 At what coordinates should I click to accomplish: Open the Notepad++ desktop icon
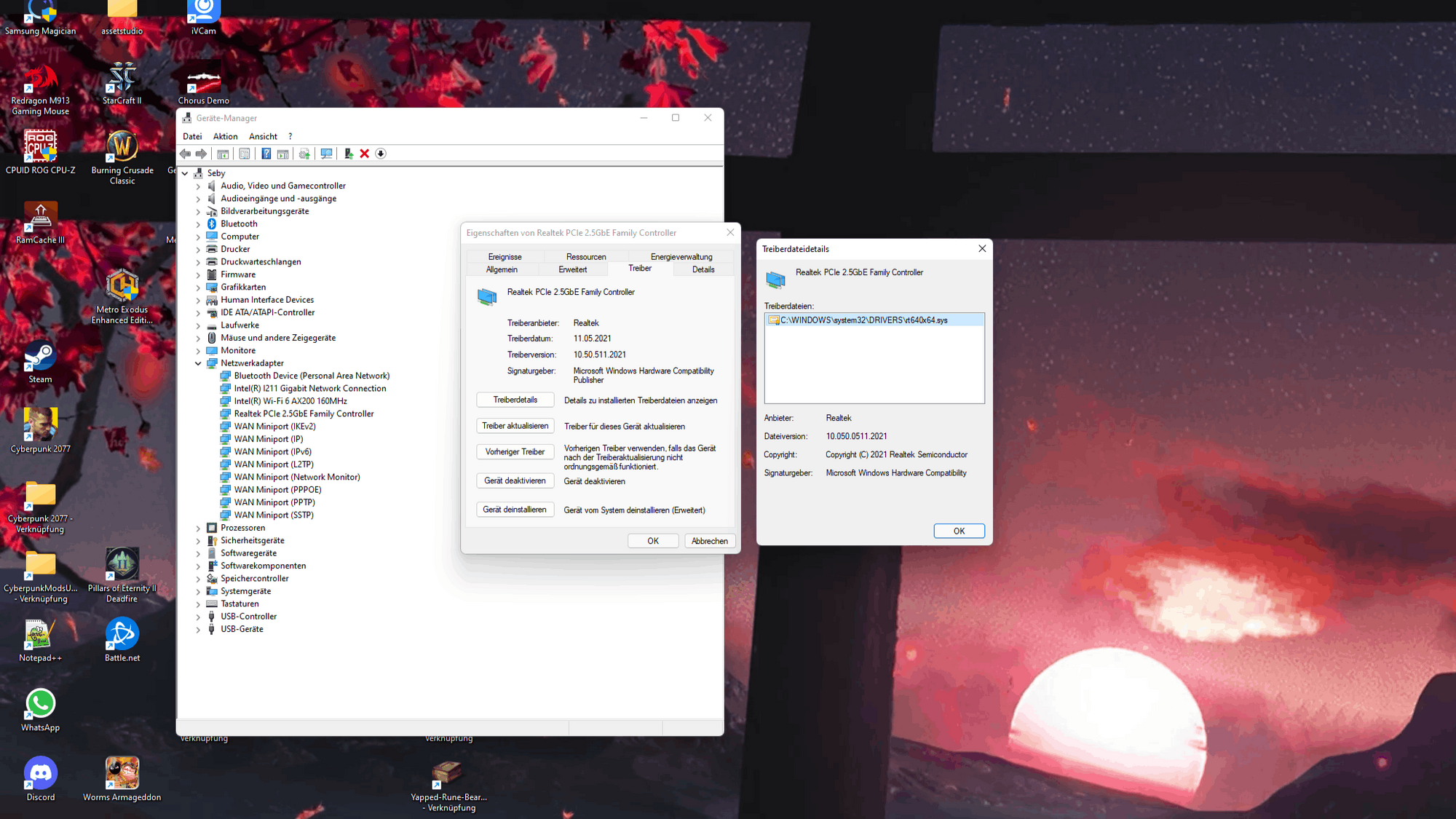coord(40,640)
